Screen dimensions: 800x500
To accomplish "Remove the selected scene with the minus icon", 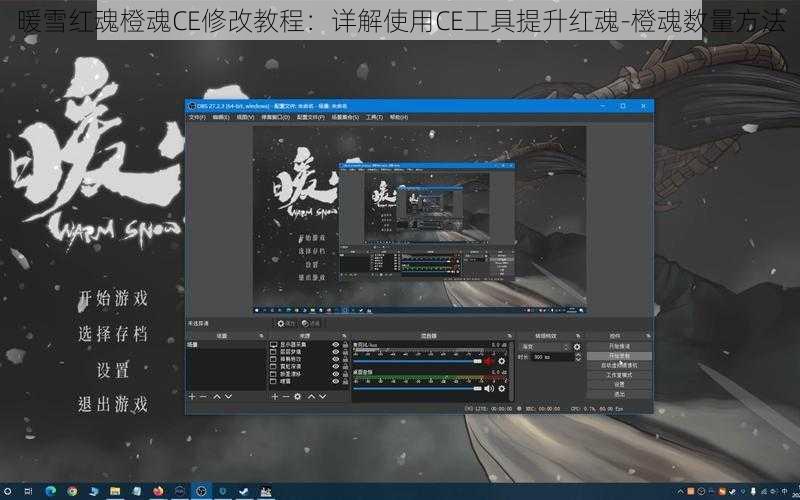I will 204,396.
